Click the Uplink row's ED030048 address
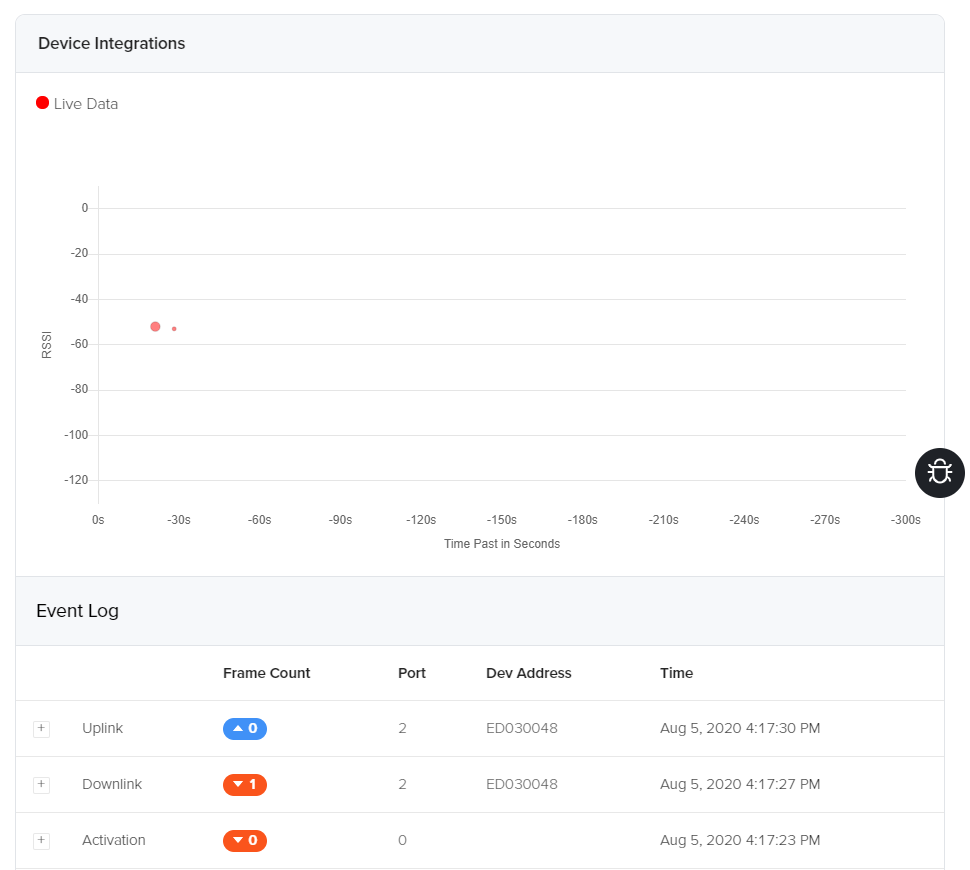 521,729
